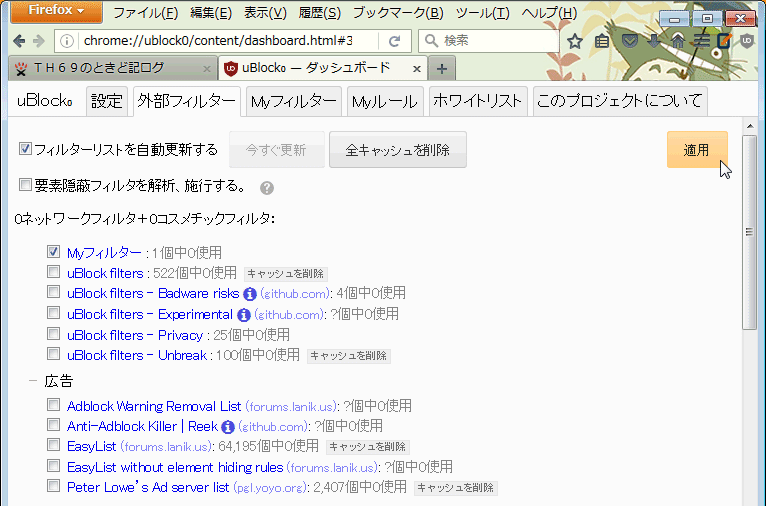Uncheck the Myフィルター checkbox
The image size is (766, 506).
click(53, 252)
